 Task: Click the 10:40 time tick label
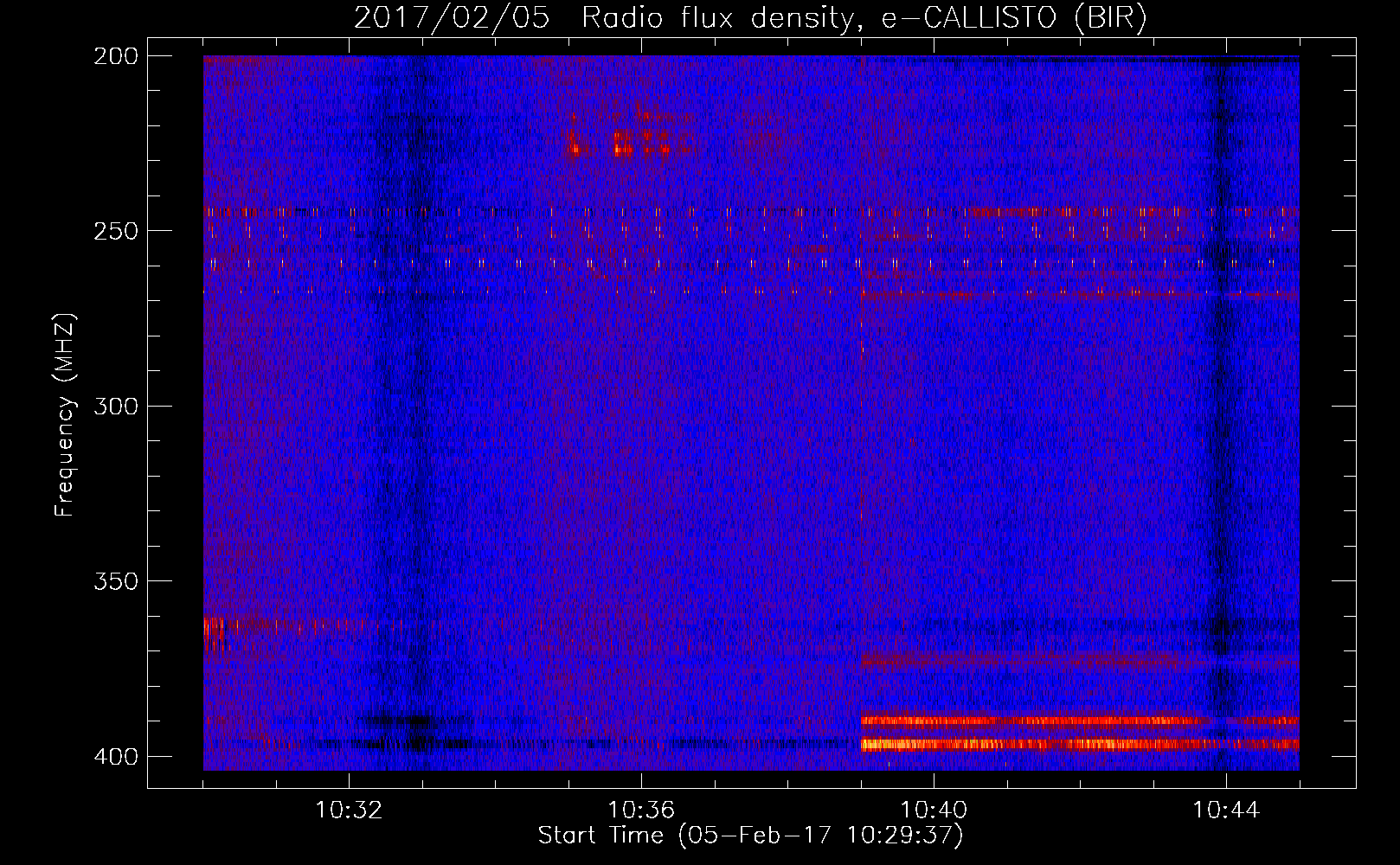934,811
